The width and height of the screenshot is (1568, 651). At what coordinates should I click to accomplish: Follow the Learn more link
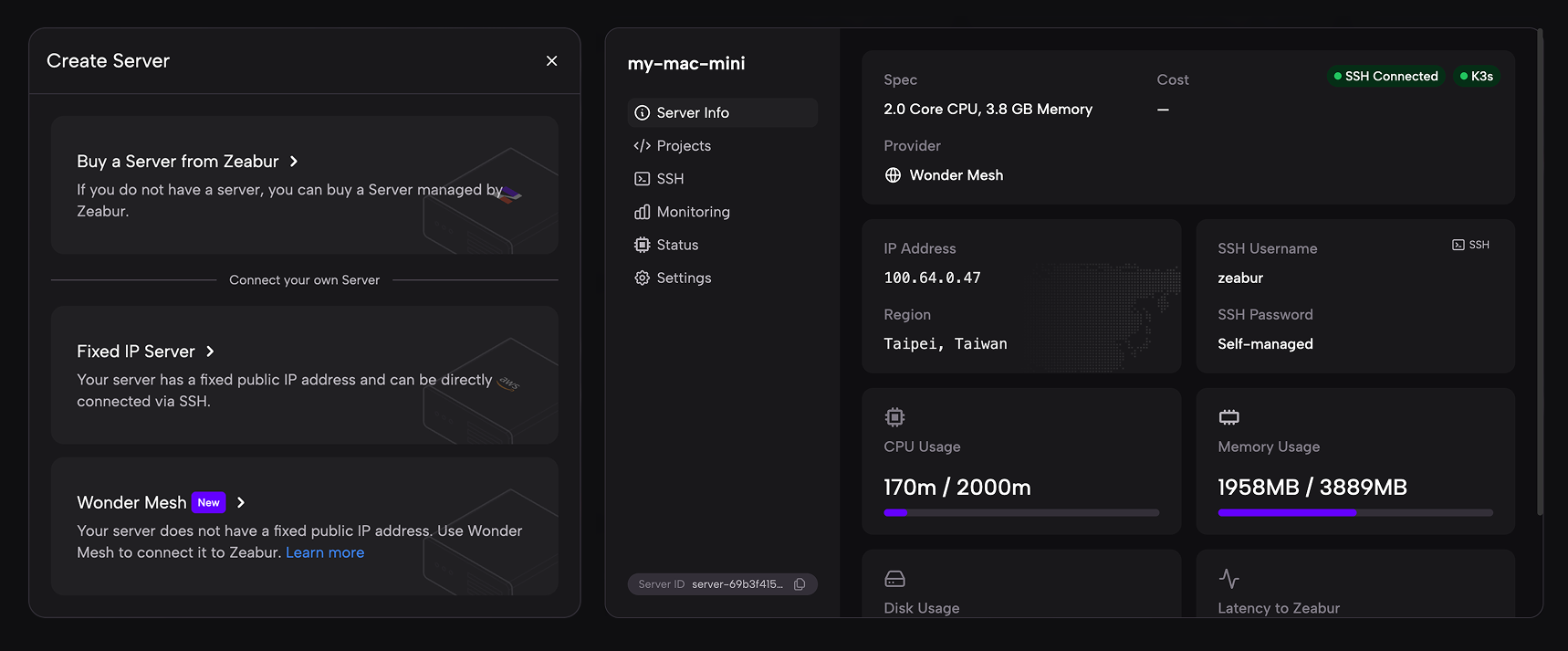[x=325, y=552]
